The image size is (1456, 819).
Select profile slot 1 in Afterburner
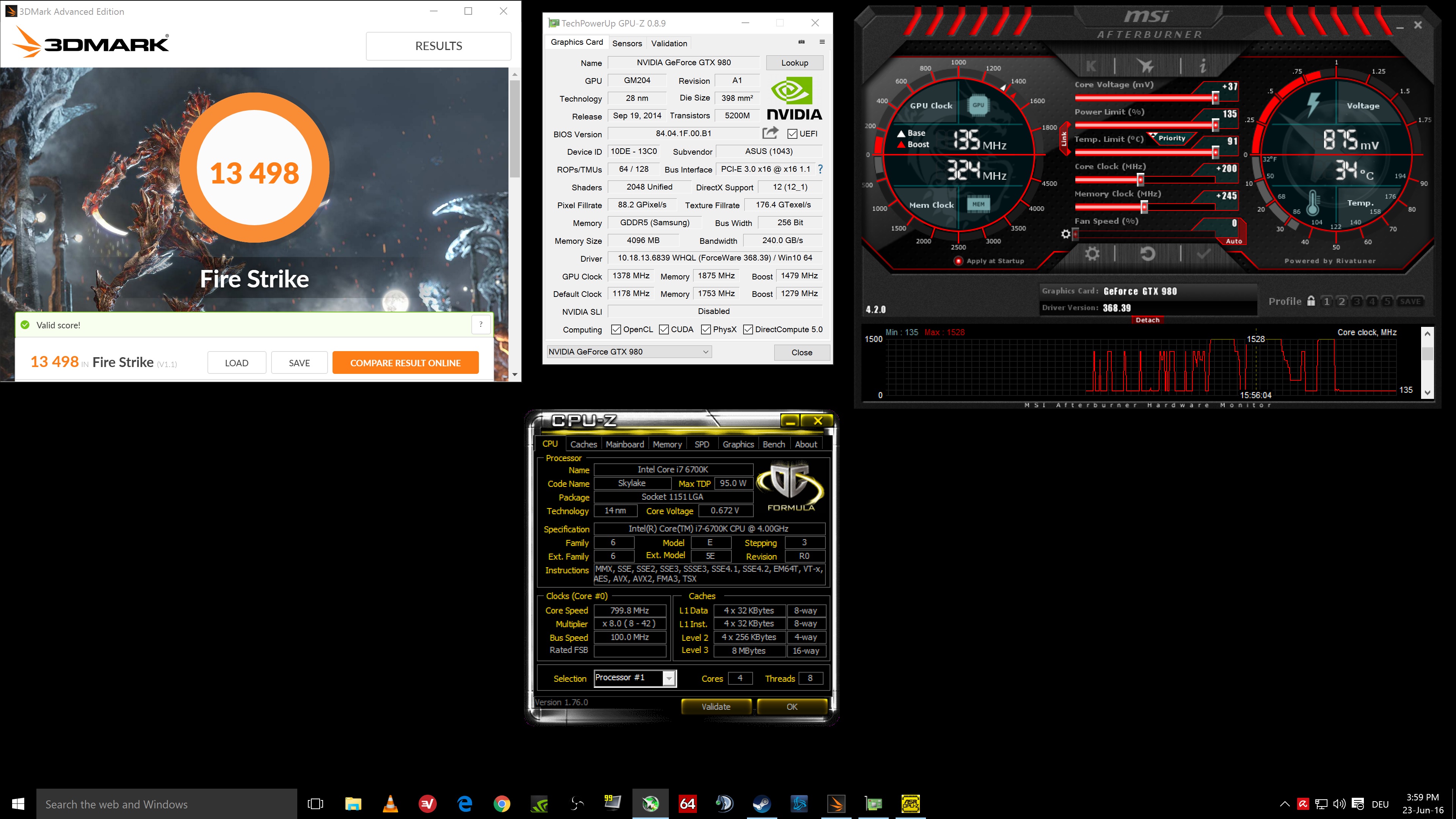pos(1327,301)
